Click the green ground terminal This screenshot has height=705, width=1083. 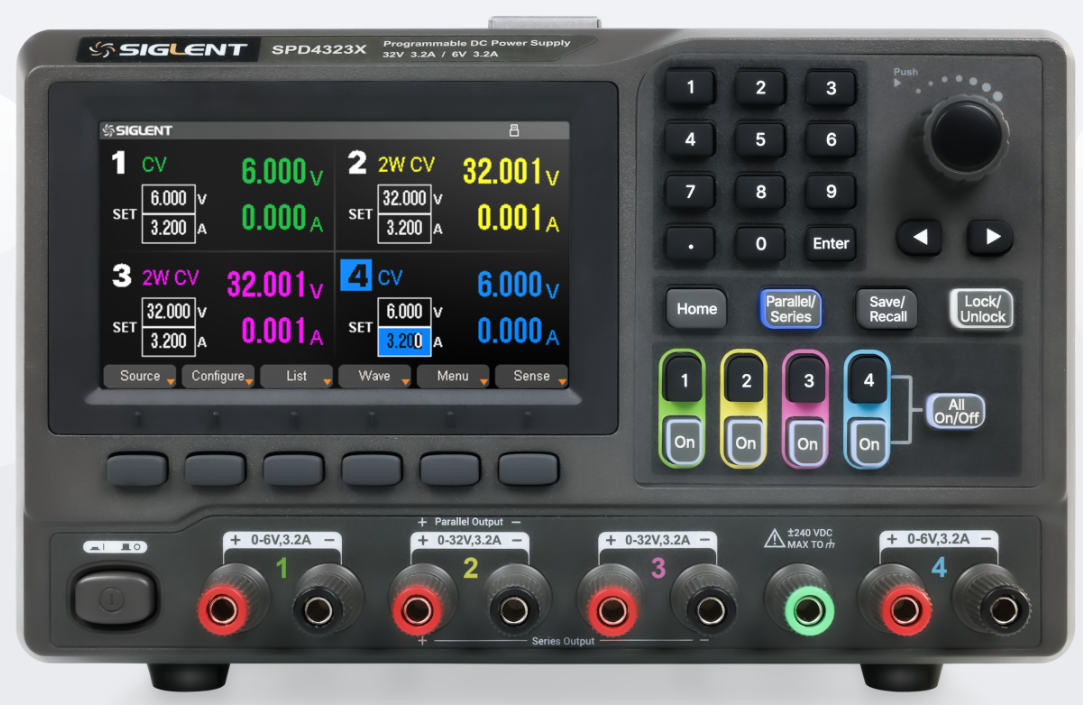(809, 610)
